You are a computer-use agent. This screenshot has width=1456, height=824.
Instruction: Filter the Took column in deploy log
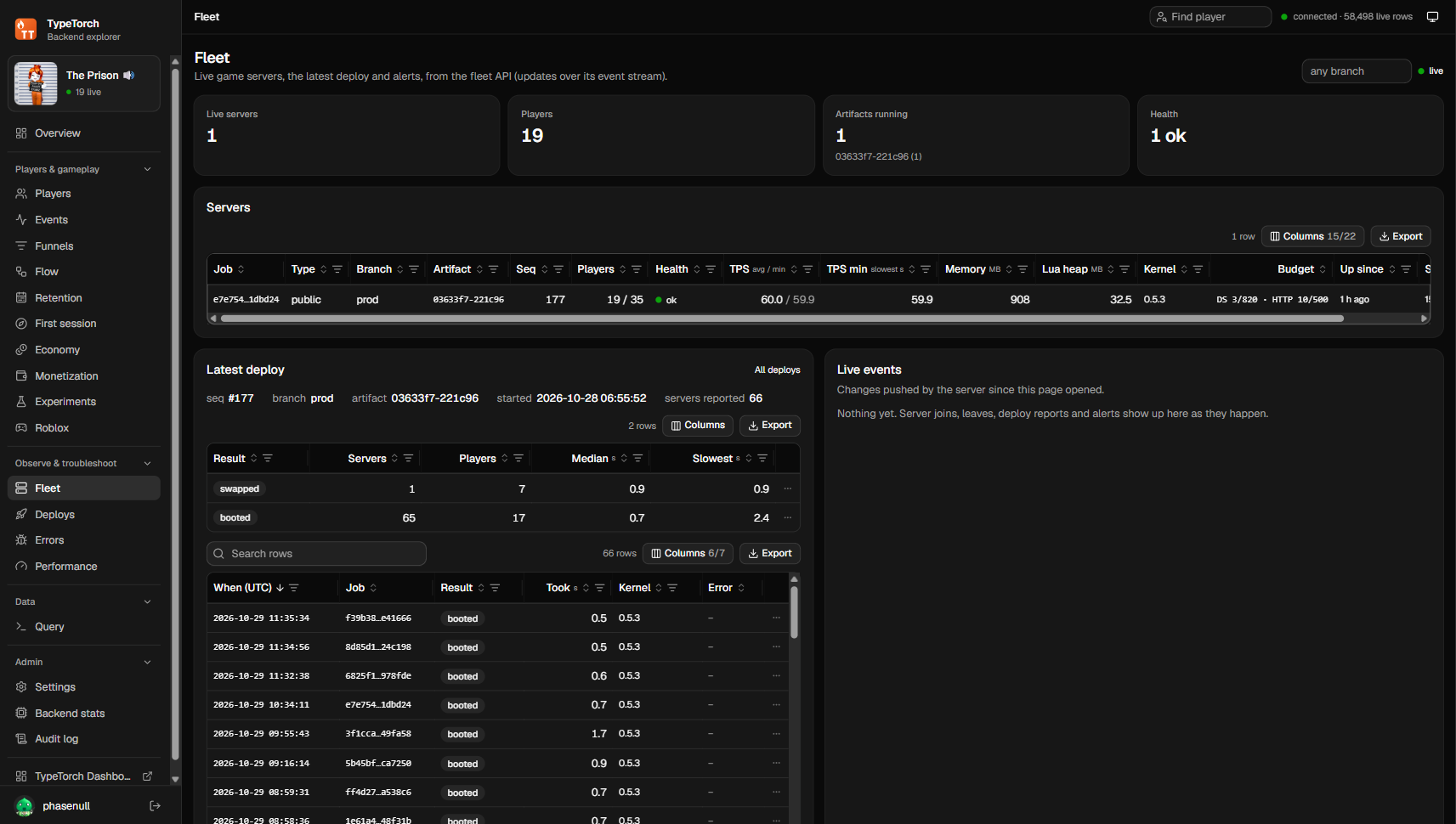(599, 588)
